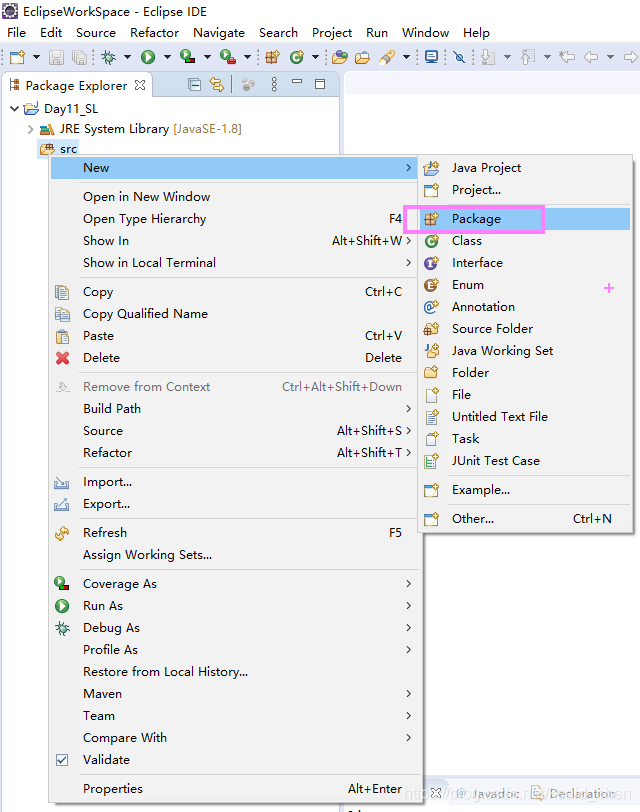640x812 pixels.
Task: Click Delete in context menu
Action: tap(234, 357)
